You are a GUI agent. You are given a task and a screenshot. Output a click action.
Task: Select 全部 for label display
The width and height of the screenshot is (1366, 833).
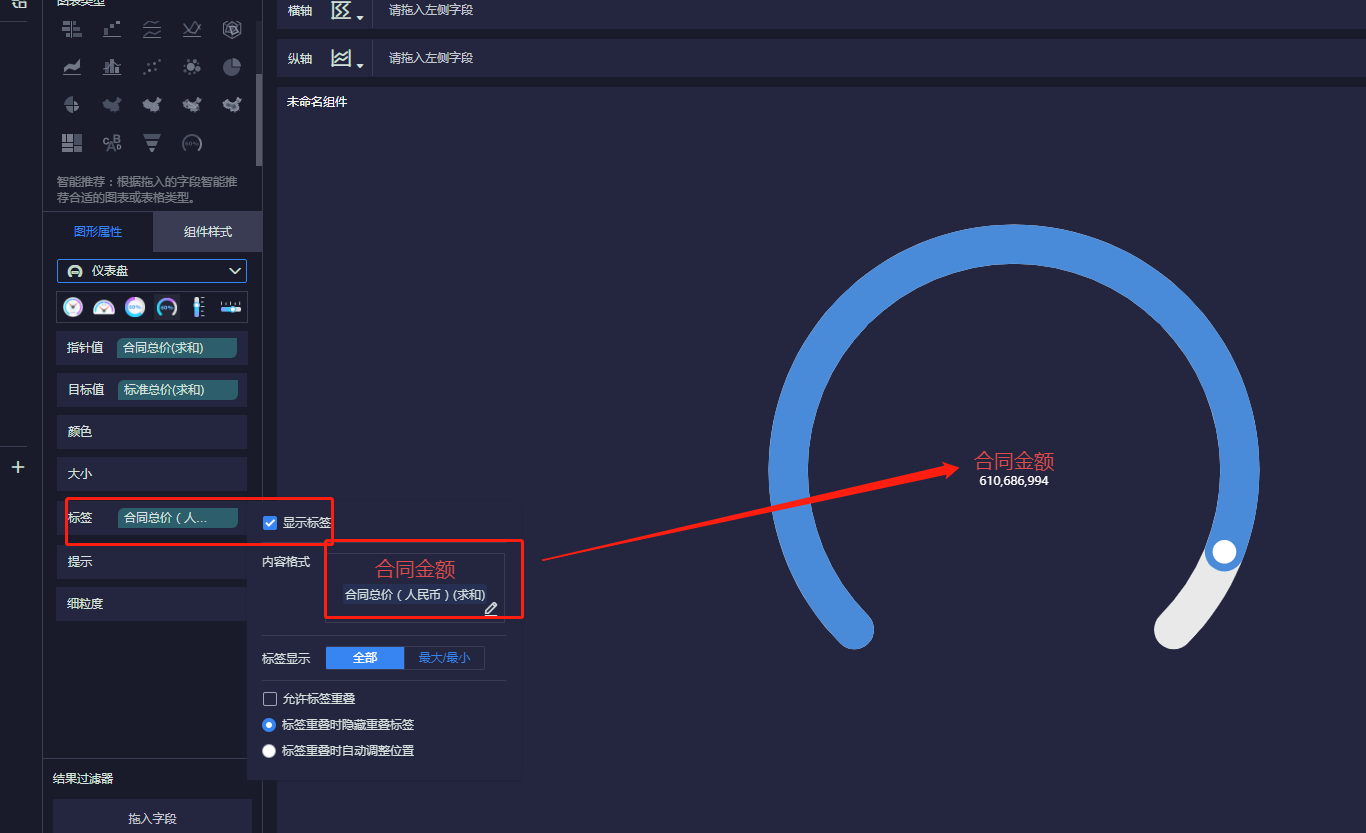tap(365, 658)
